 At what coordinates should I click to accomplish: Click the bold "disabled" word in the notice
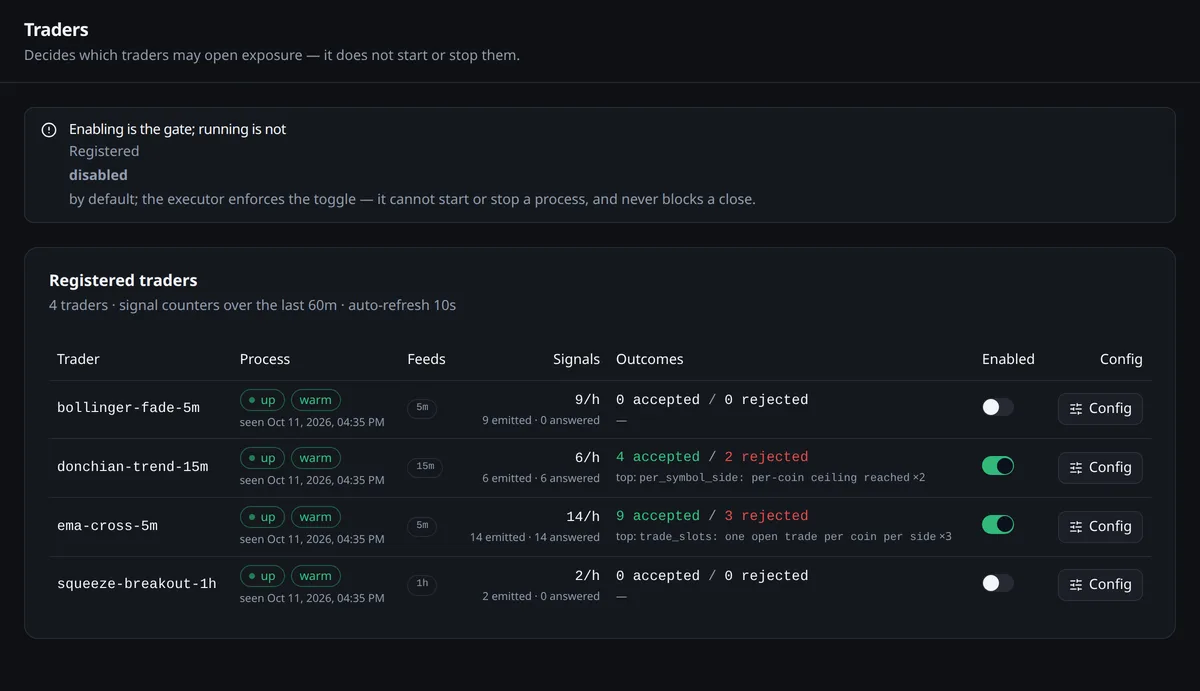(98, 175)
